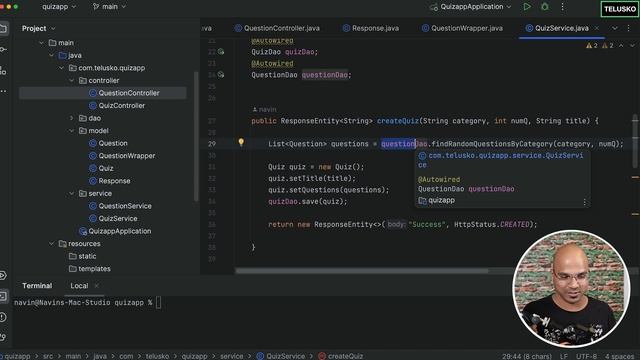The image size is (640, 360).
Task: Collapse the main folder
Action: (41, 43)
